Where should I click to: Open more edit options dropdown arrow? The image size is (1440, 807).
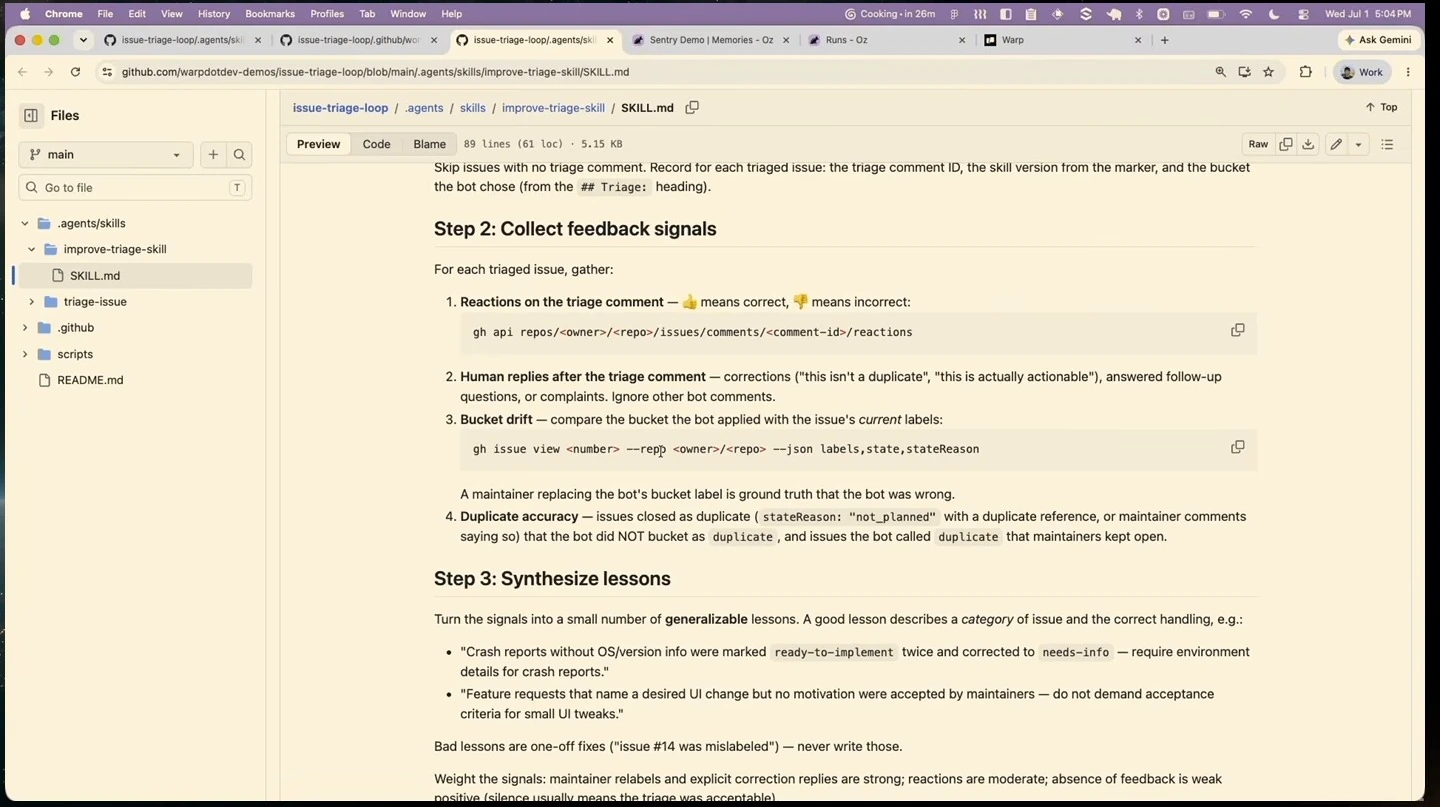(x=1358, y=144)
